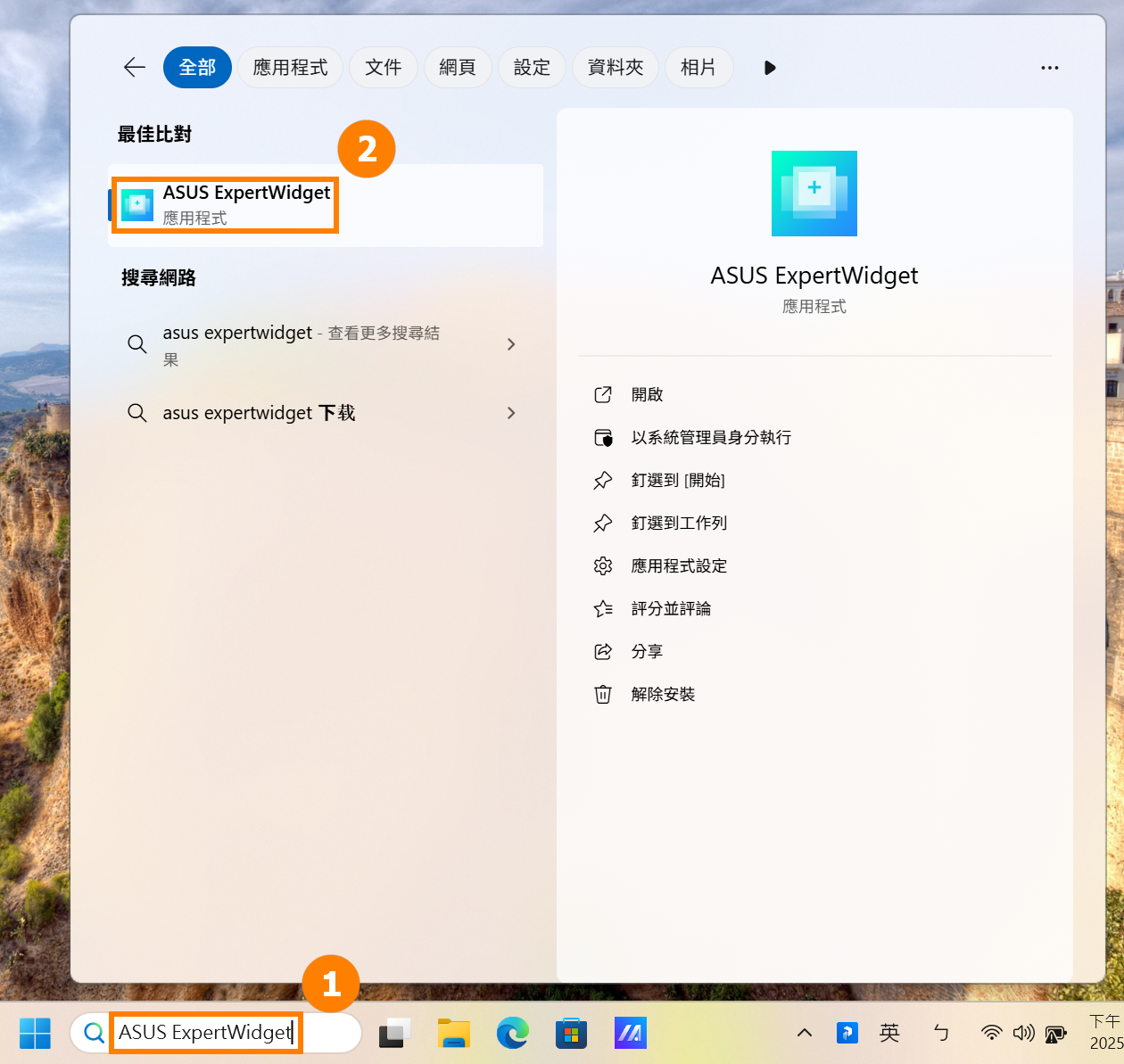This screenshot has width=1124, height=1064.
Task: Show hidden system tray icons
Action: point(805,1033)
